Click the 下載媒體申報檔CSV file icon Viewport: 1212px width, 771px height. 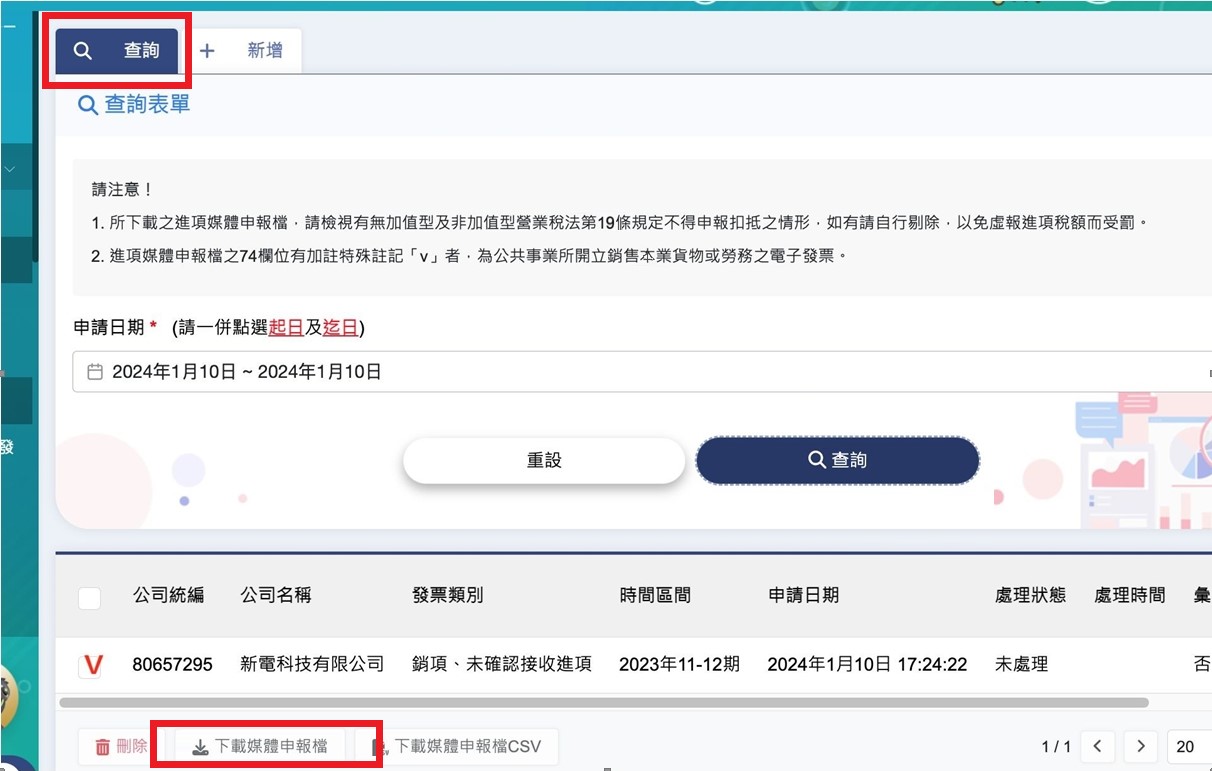(x=379, y=747)
